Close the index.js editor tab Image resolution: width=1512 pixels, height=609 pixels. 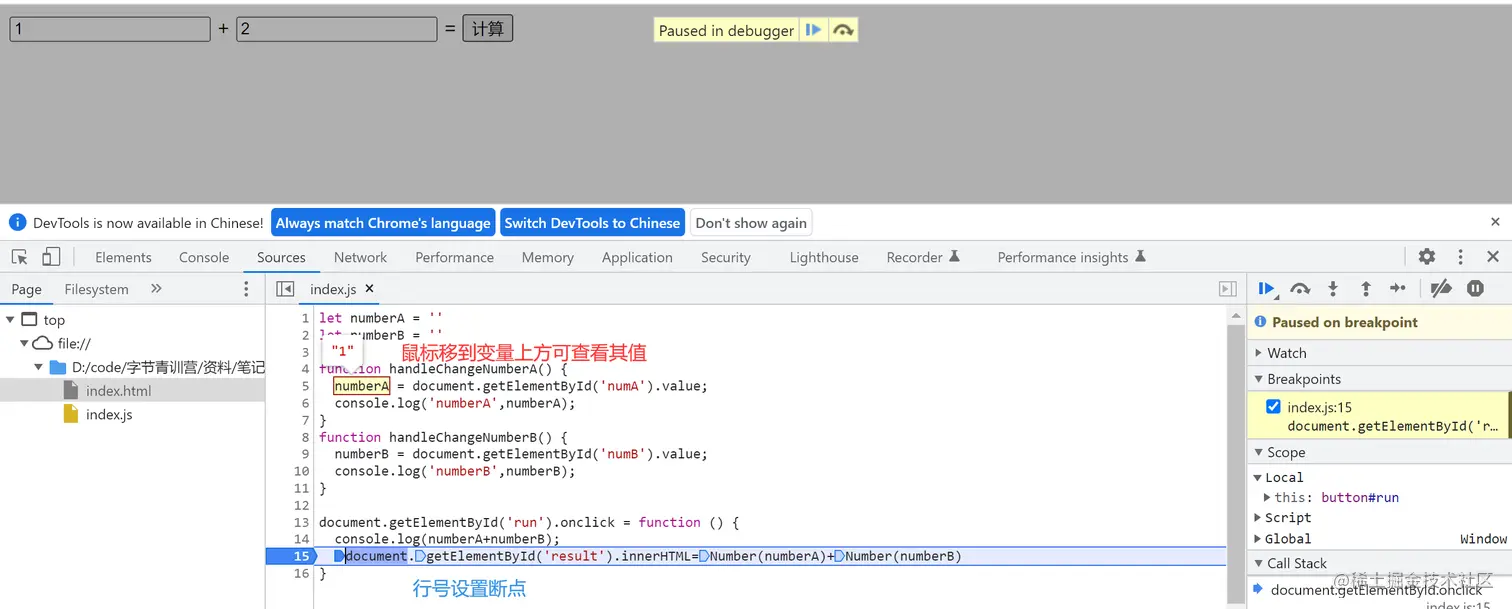click(x=369, y=289)
